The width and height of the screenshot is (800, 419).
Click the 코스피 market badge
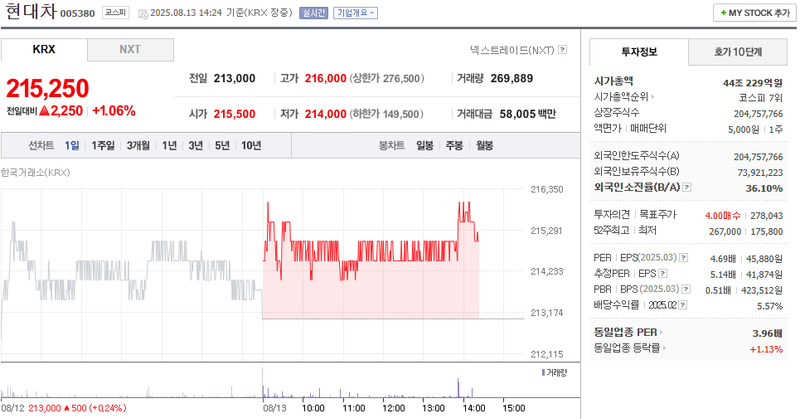pyautogui.click(x=115, y=12)
